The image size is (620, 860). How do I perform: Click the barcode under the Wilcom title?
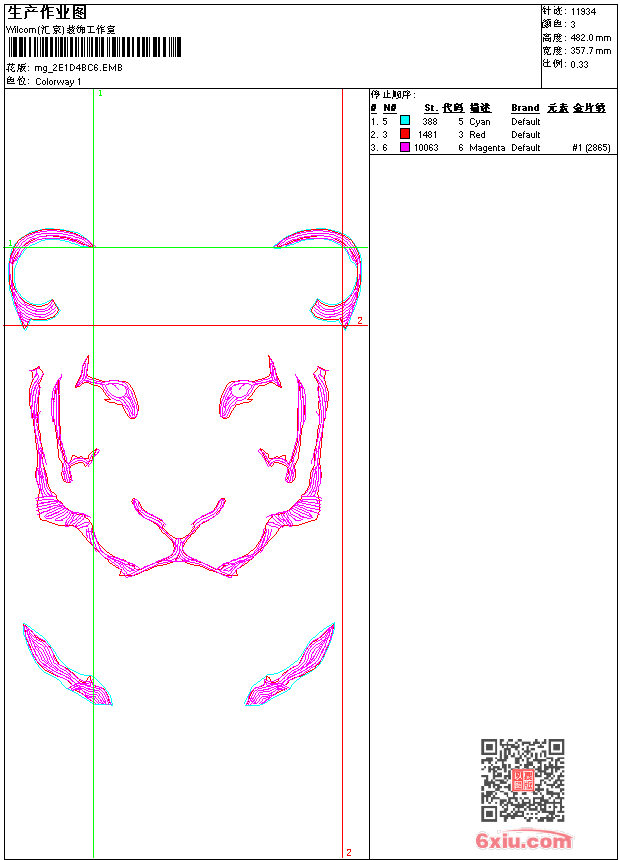94,47
